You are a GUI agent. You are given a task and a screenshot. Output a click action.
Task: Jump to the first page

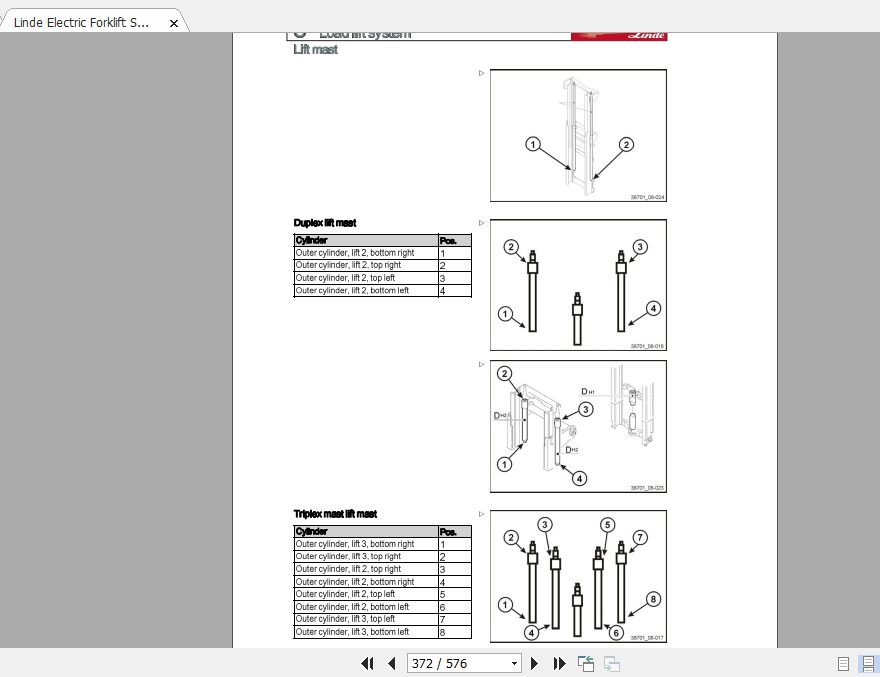pos(366,663)
